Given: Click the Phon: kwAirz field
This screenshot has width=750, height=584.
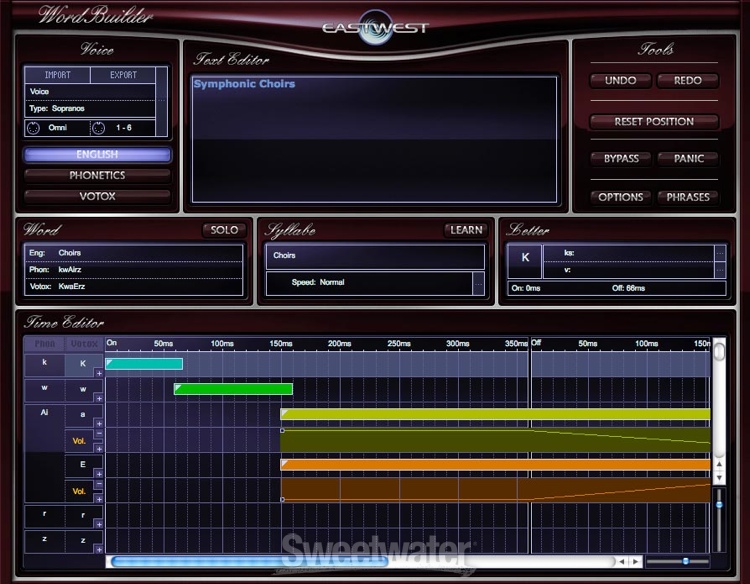Looking at the screenshot, I should [x=133, y=270].
